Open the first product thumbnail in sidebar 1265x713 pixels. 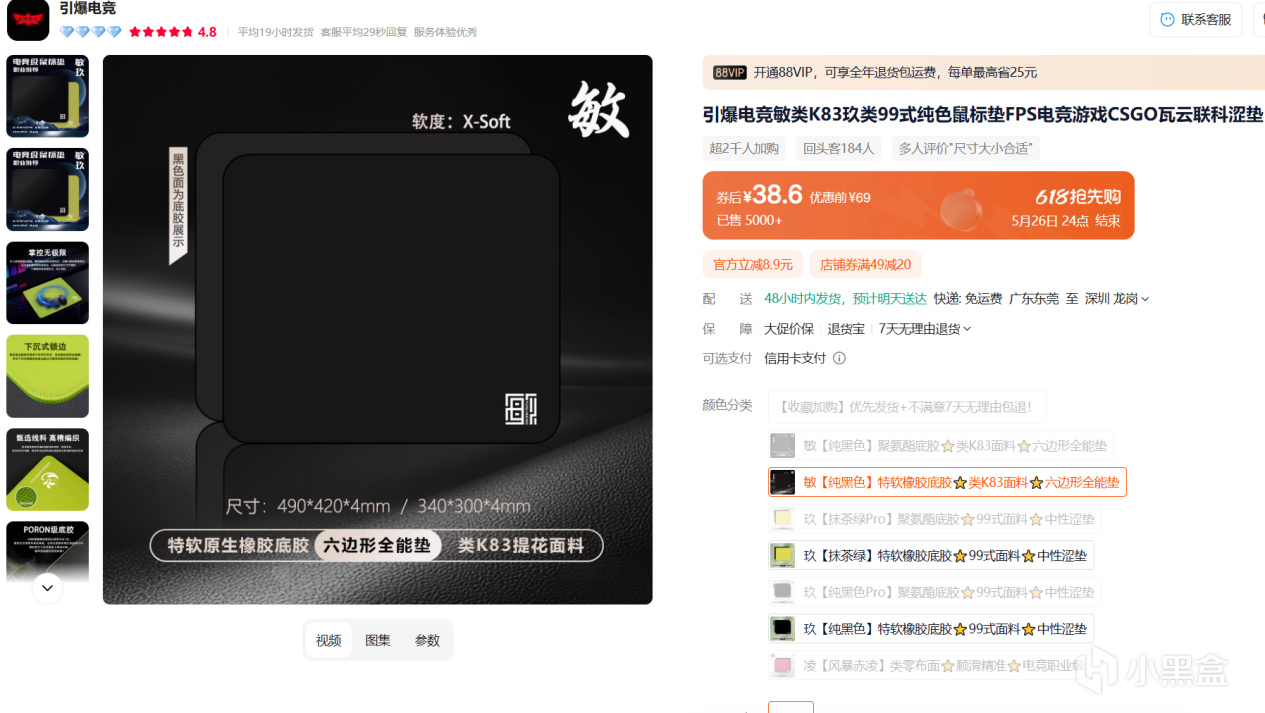[x=47, y=96]
